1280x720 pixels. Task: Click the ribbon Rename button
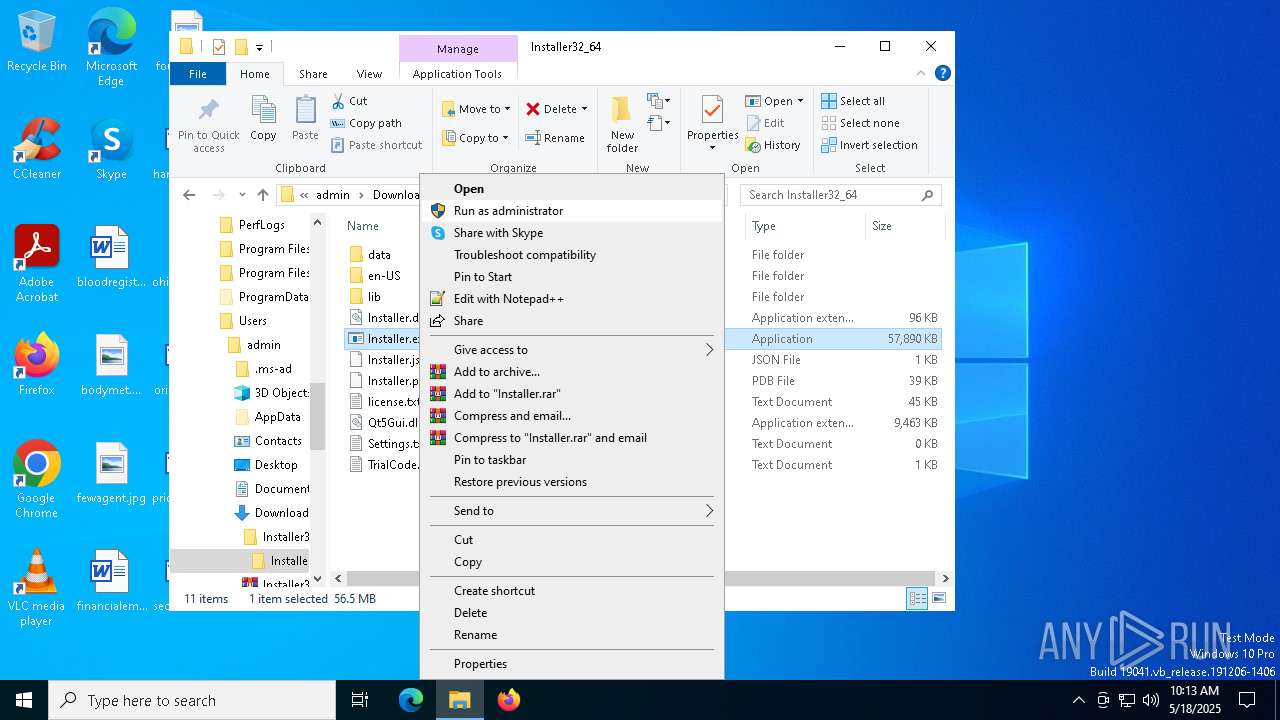coord(555,138)
